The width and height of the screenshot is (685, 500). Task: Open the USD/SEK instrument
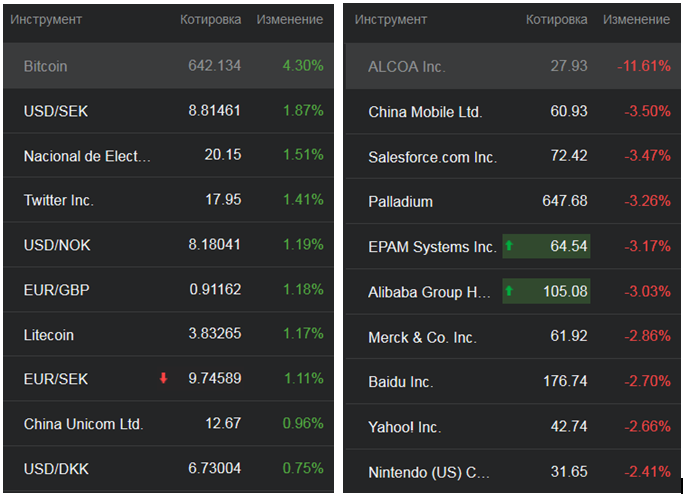pyautogui.click(x=56, y=111)
